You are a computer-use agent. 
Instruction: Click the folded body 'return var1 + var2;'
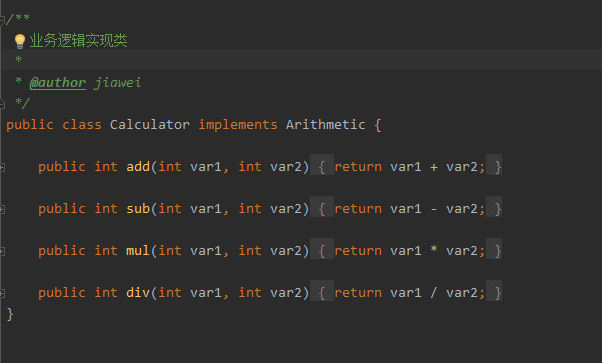410,167
